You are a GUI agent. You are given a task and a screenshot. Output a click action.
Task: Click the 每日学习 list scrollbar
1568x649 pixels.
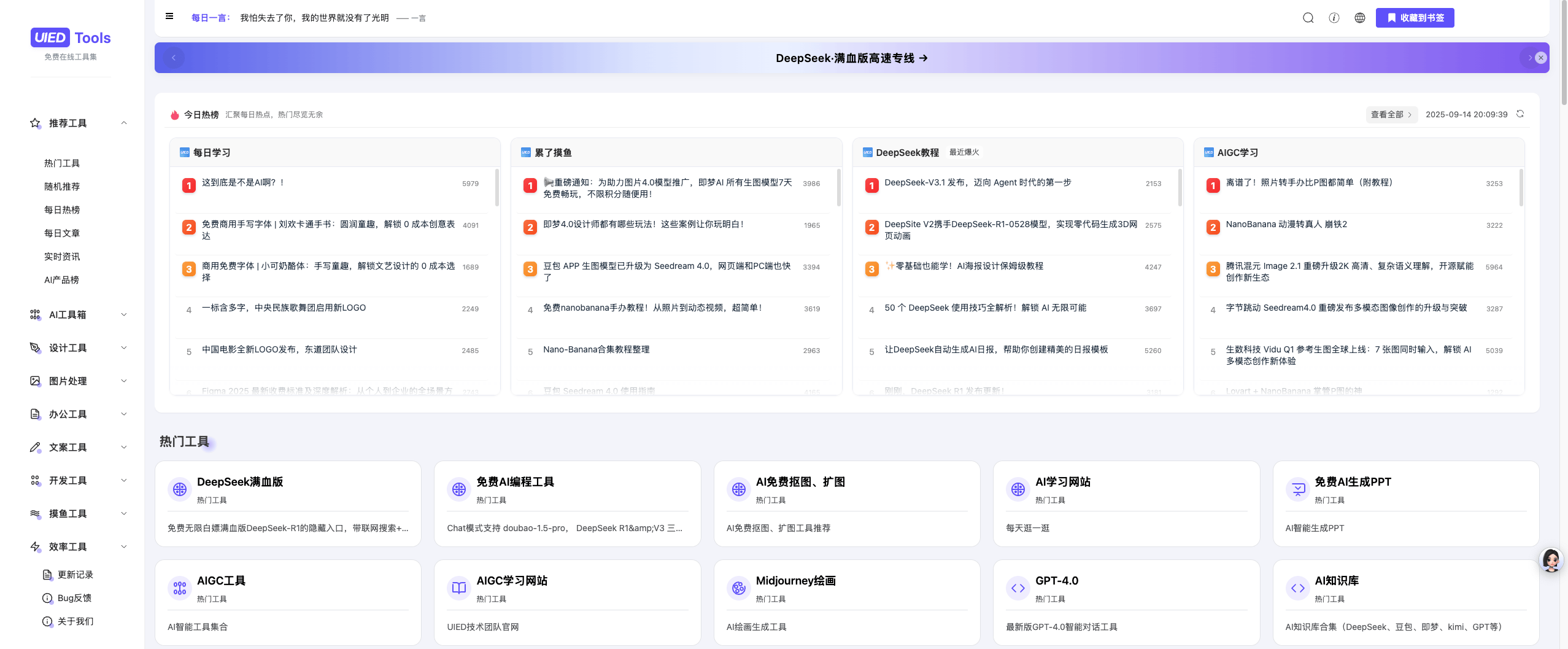(496, 188)
